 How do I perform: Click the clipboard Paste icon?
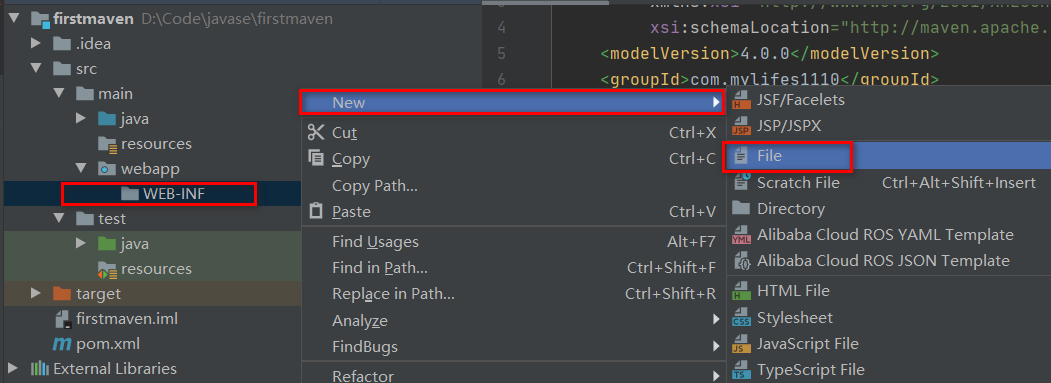pos(316,211)
